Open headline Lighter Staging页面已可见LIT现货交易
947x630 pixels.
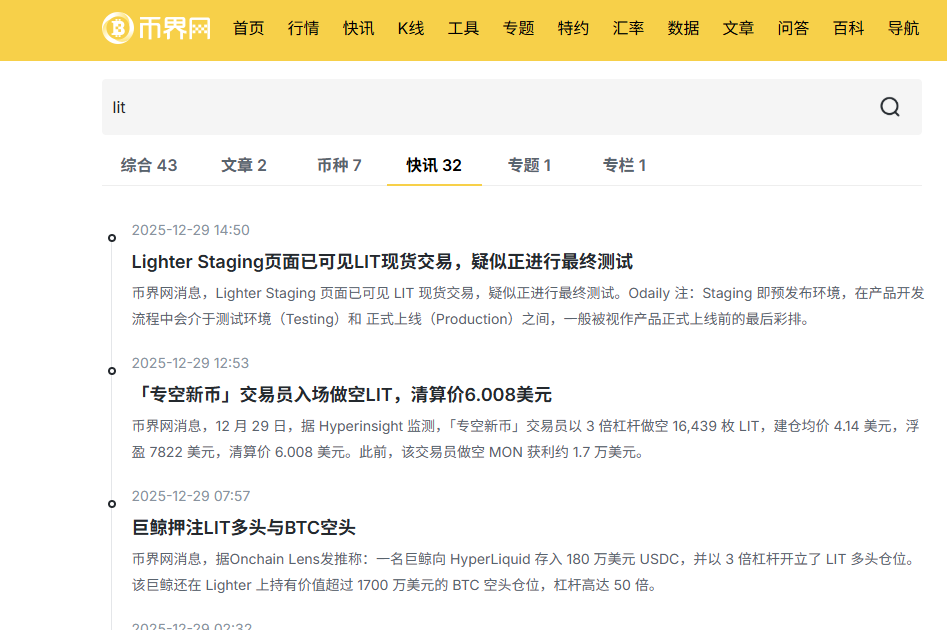(382, 262)
